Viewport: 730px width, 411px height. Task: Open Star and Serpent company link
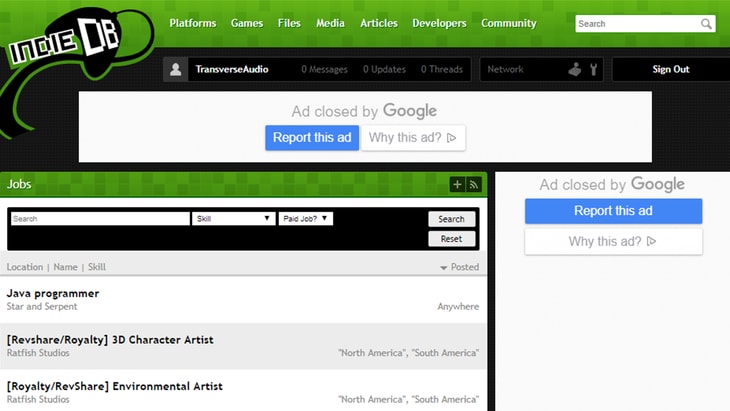click(42, 306)
